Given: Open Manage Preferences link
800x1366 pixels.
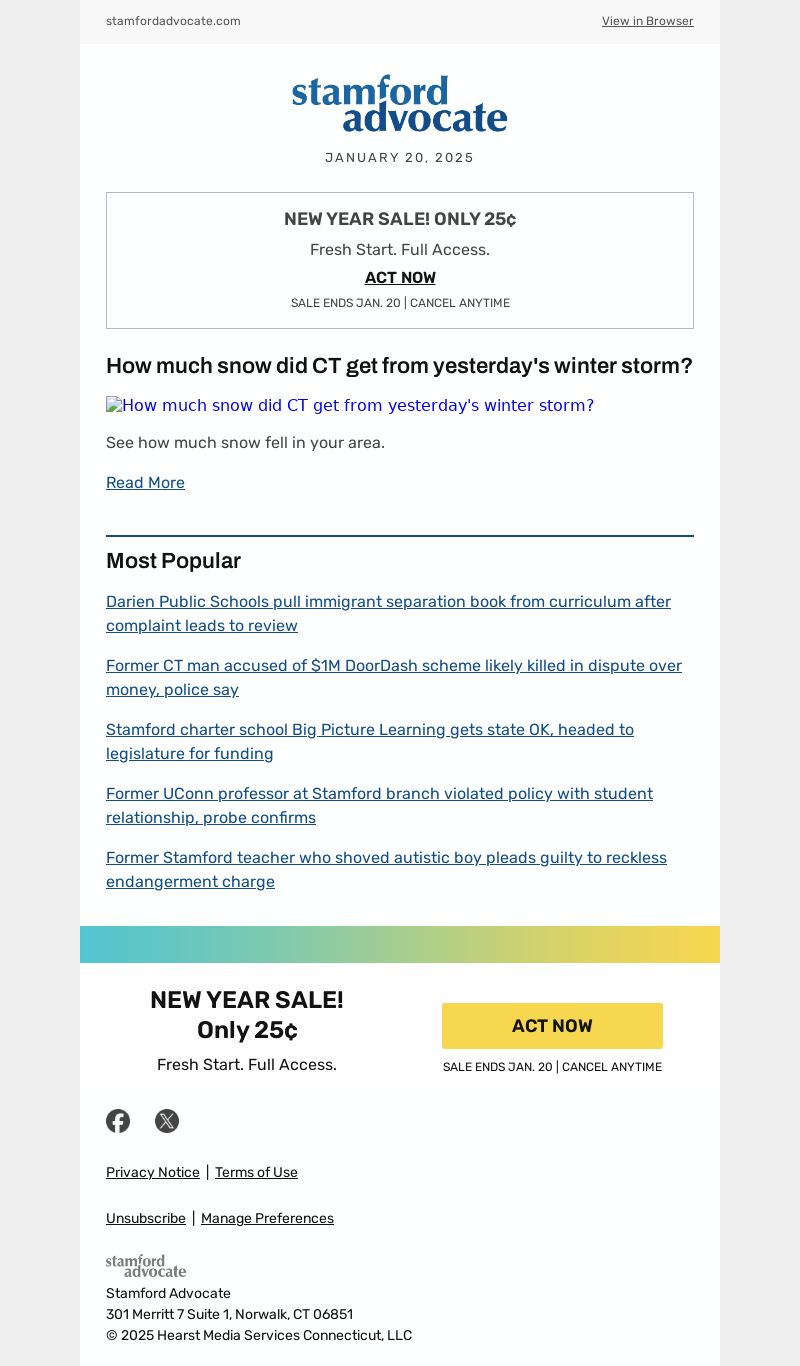Looking at the screenshot, I should pos(267,1218).
